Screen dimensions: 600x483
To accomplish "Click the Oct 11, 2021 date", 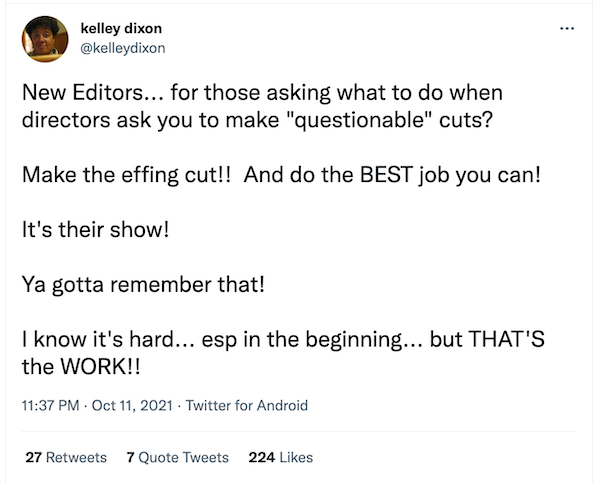I will click(x=132, y=405).
